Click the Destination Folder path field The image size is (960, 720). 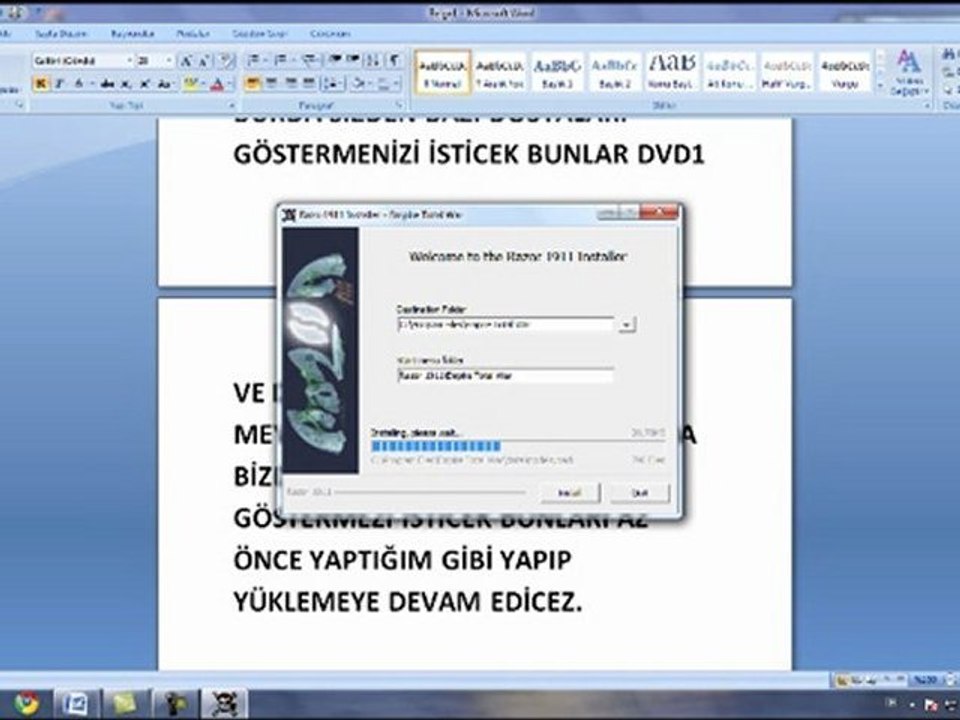(505, 324)
